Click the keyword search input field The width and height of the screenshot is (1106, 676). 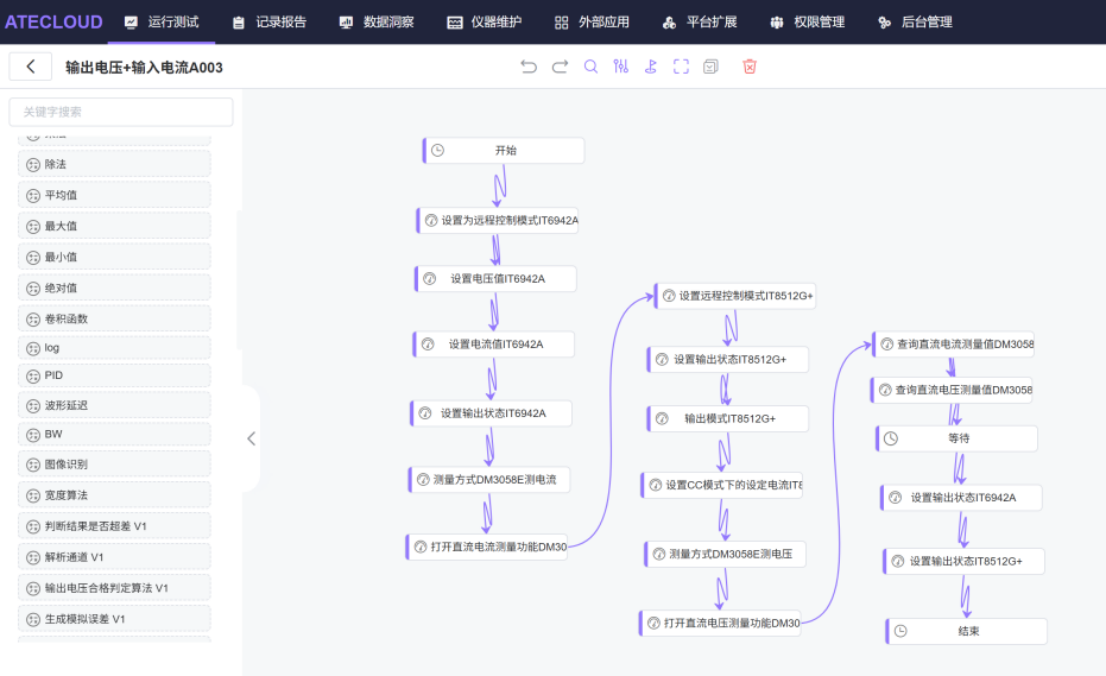121,111
